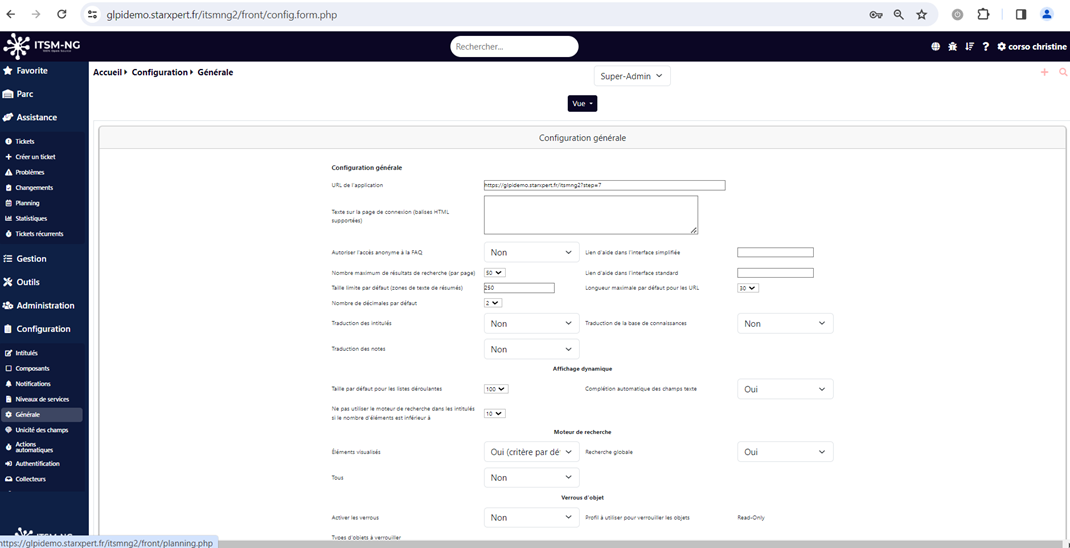Click the Rechercher search field
Screen dimensions: 1070x548
[x=514, y=46]
